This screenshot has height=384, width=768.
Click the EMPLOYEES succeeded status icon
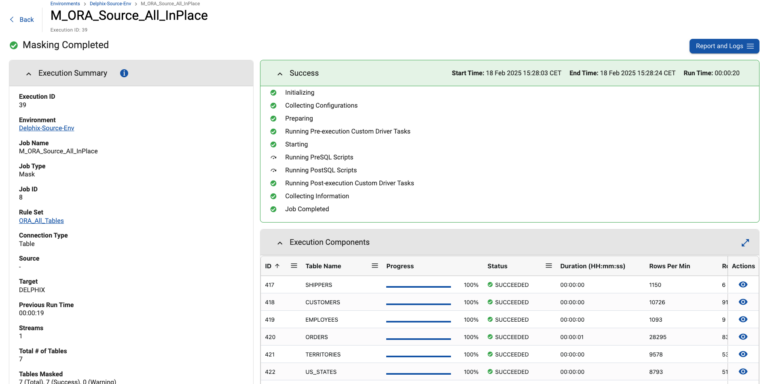pos(490,319)
